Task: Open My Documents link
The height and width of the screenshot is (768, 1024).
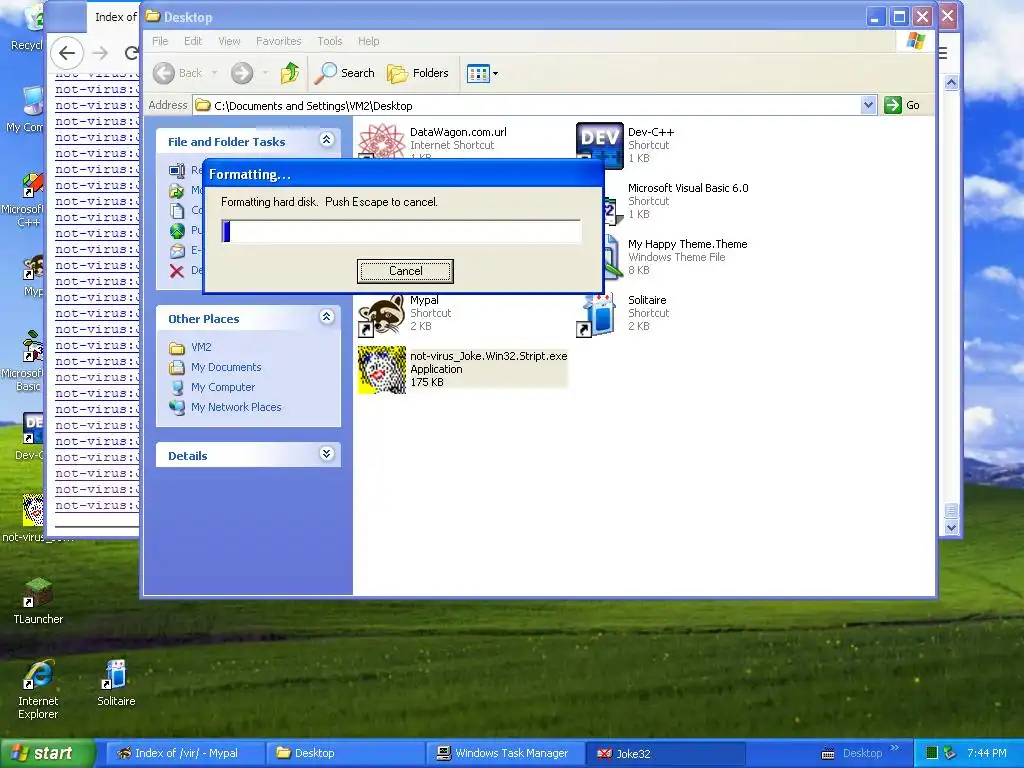Action: [x=226, y=367]
